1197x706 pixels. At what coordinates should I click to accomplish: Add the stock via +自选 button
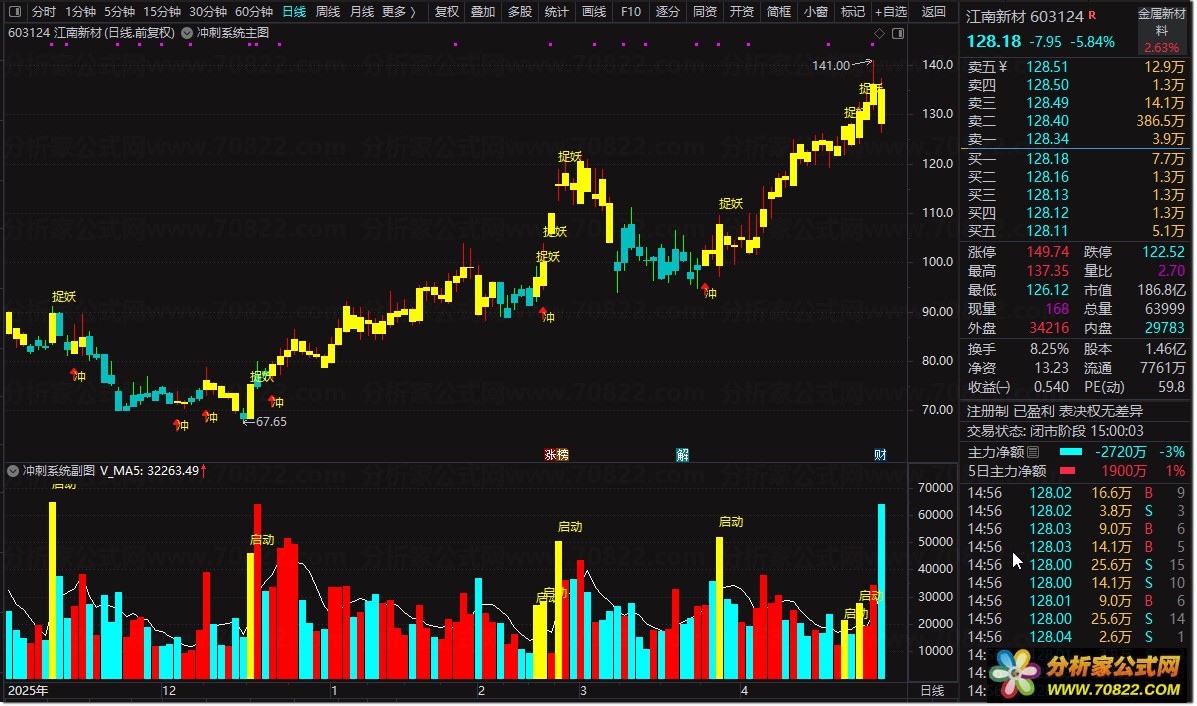pos(890,12)
